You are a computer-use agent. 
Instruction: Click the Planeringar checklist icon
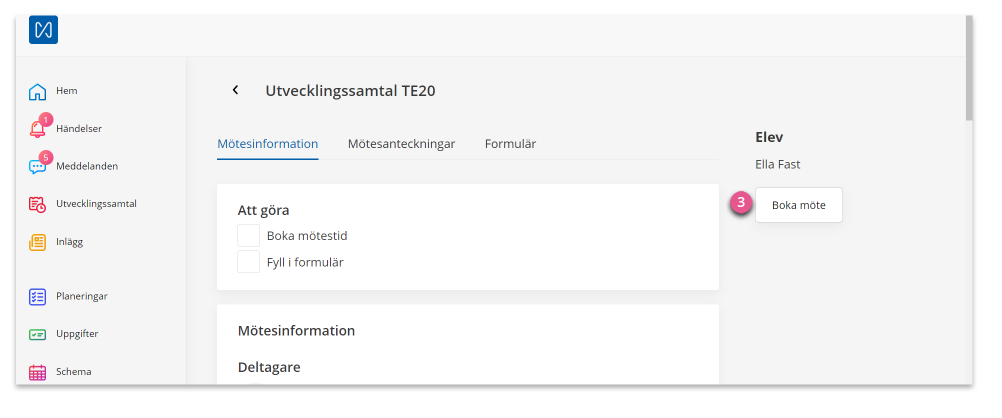[x=38, y=297]
